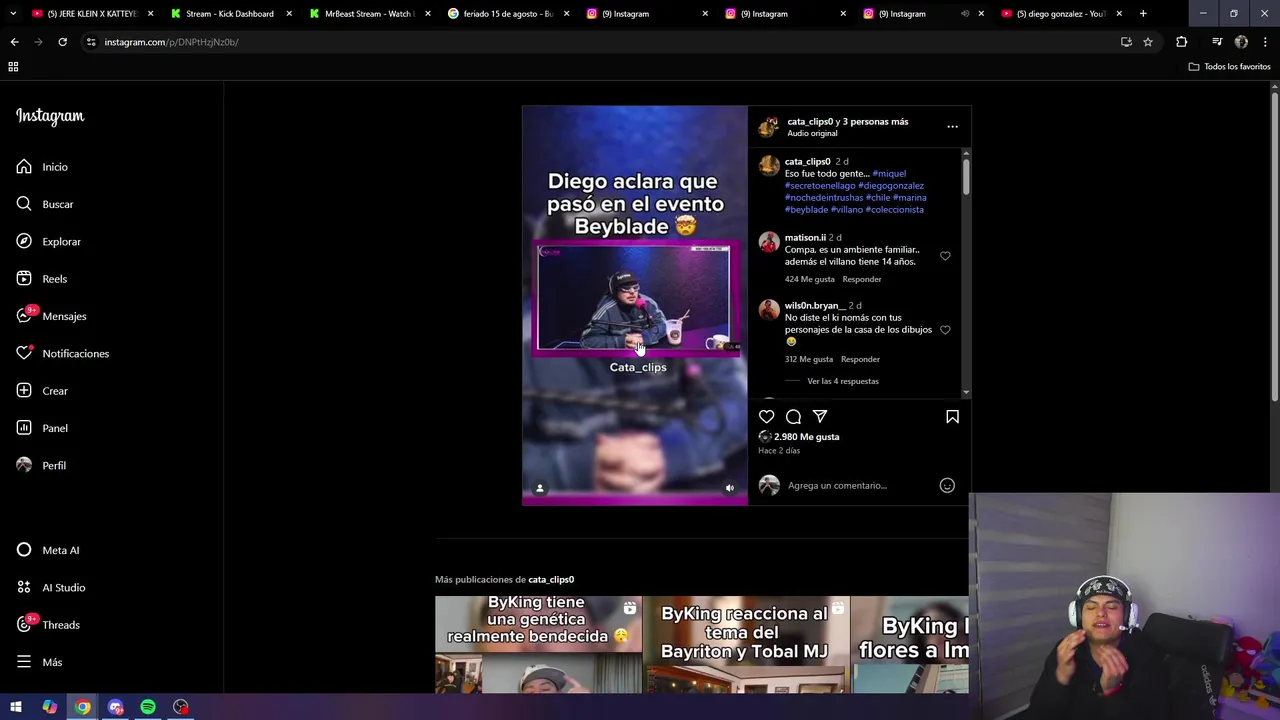Expand Ver las 4 respuestas
Screen dimensions: 1280x720
tap(843, 381)
